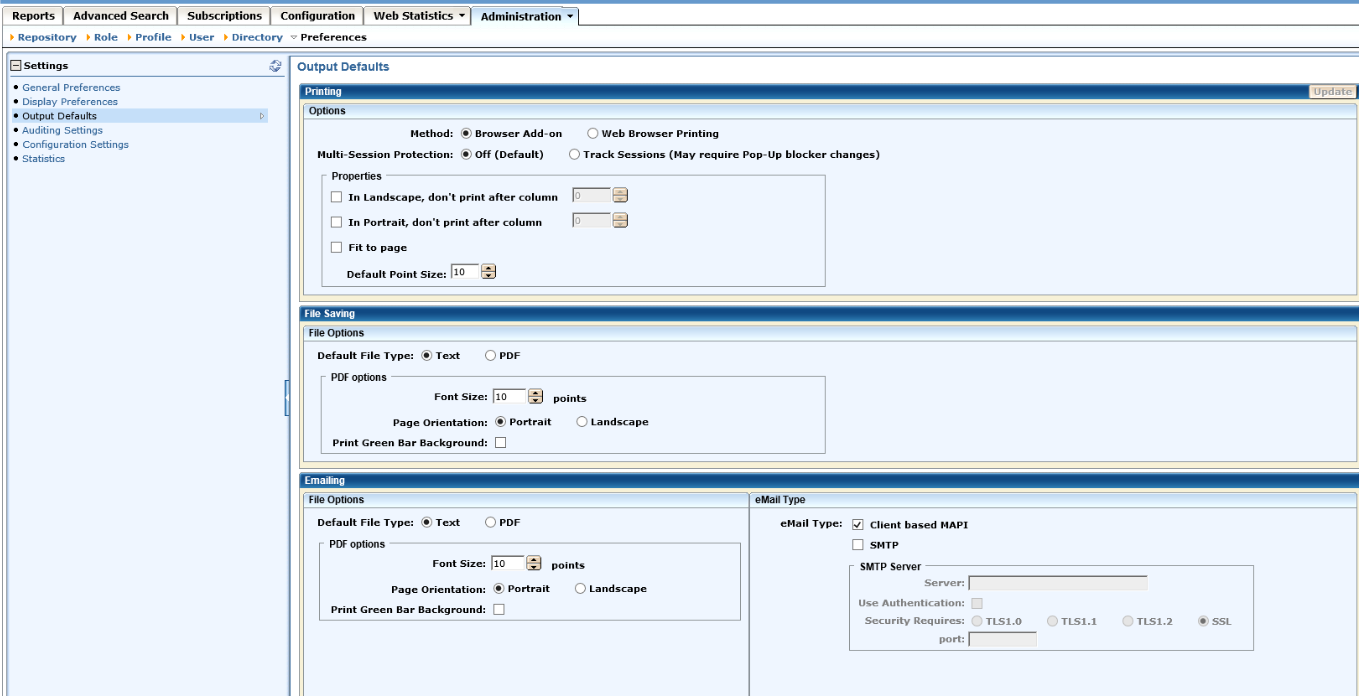The width and height of the screenshot is (1363, 697).
Task: Click File Saving Font Size spinner arrows
Action: click(x=535, y=397)
